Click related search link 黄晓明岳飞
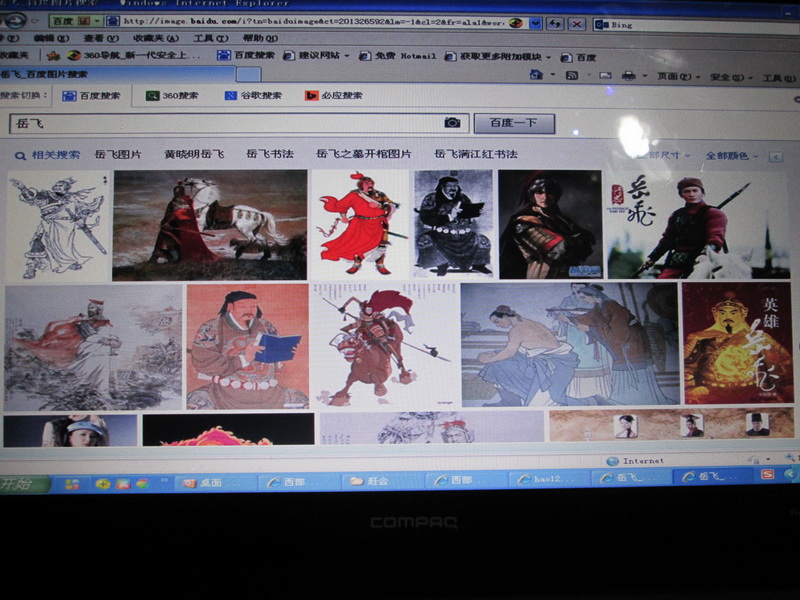The width and height of the screenshot is (800, 600). [x=194, y=155]
